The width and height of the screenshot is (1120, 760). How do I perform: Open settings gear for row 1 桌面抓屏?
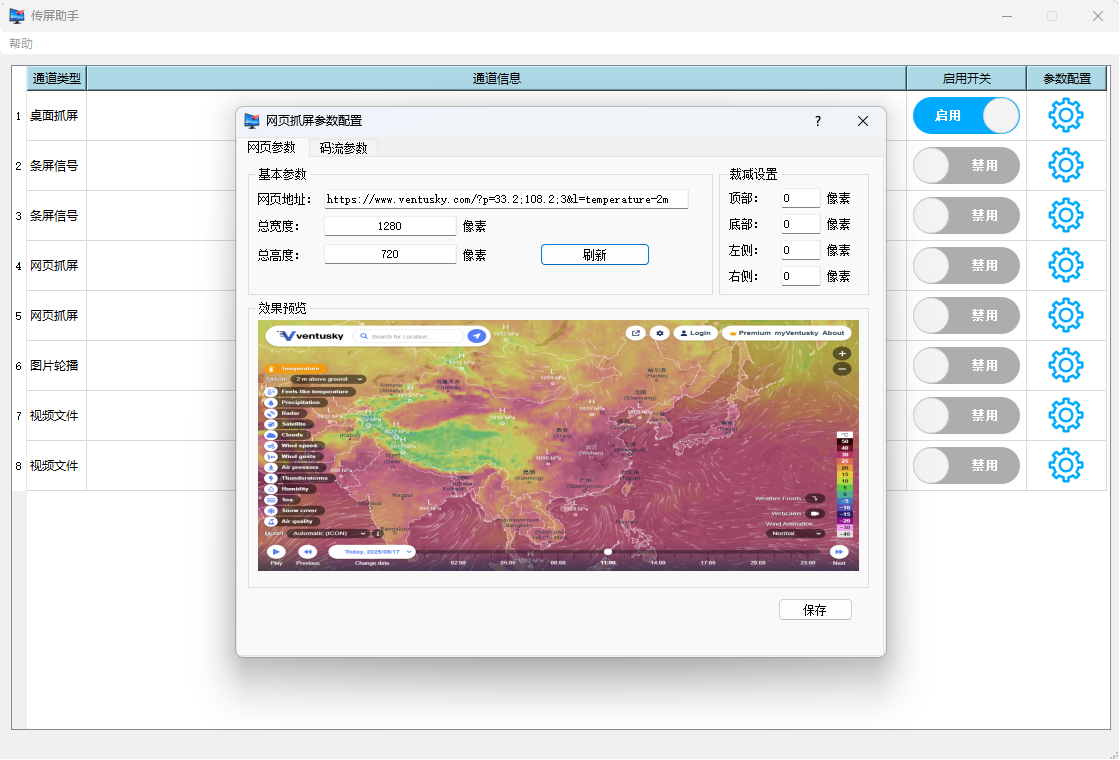(x=1066, y=116)
